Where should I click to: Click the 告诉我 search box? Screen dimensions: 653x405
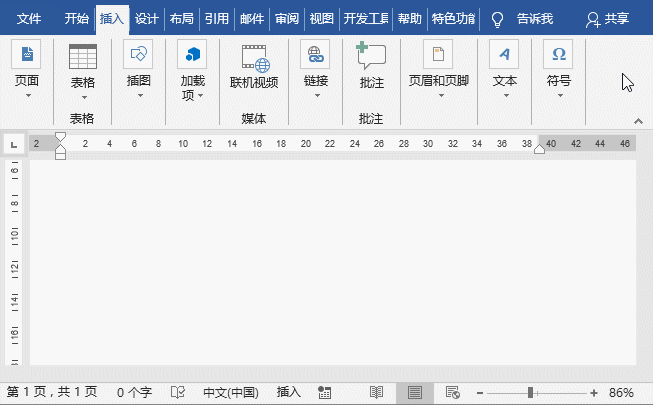click(x=535, y=19)
